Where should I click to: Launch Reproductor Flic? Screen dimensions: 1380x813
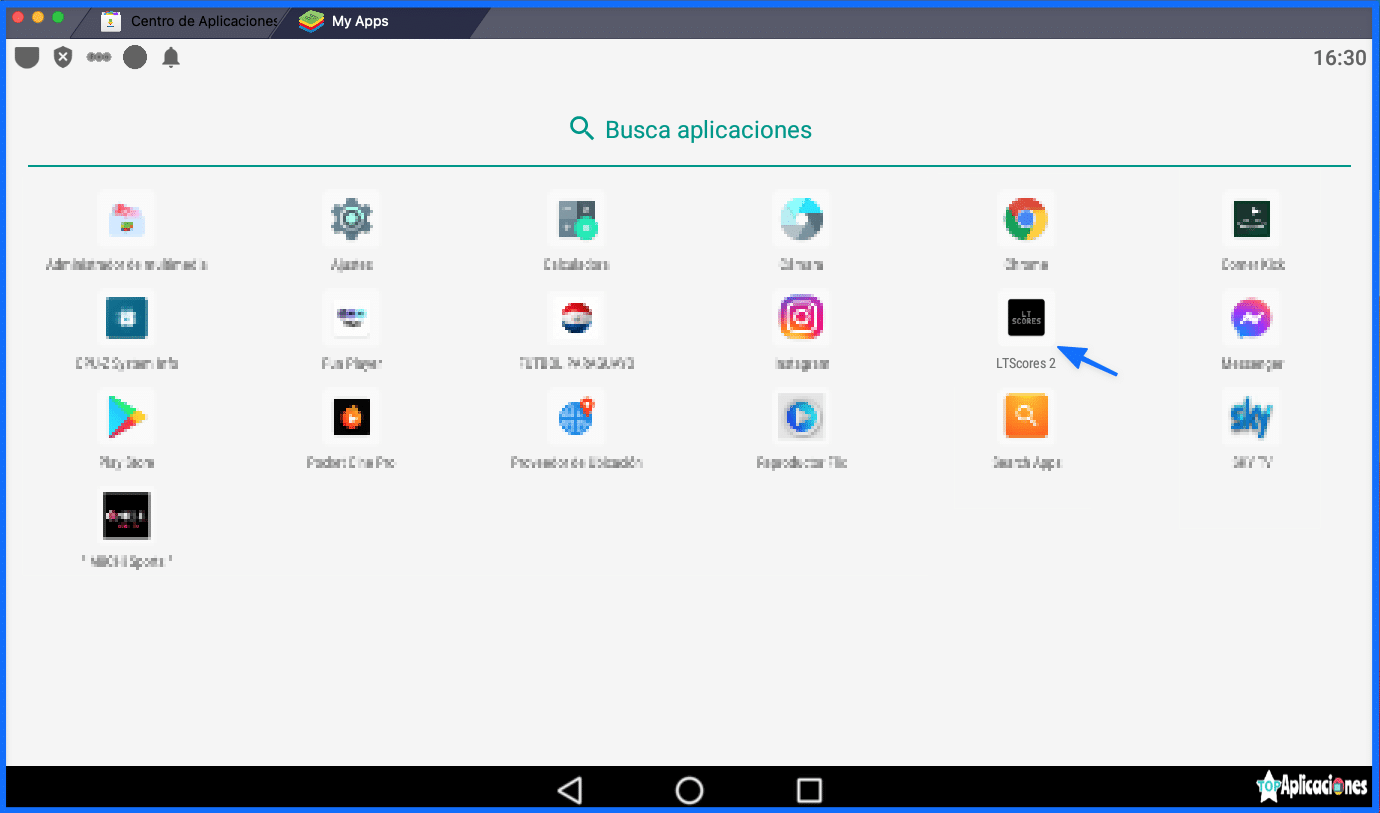(801, 416)
